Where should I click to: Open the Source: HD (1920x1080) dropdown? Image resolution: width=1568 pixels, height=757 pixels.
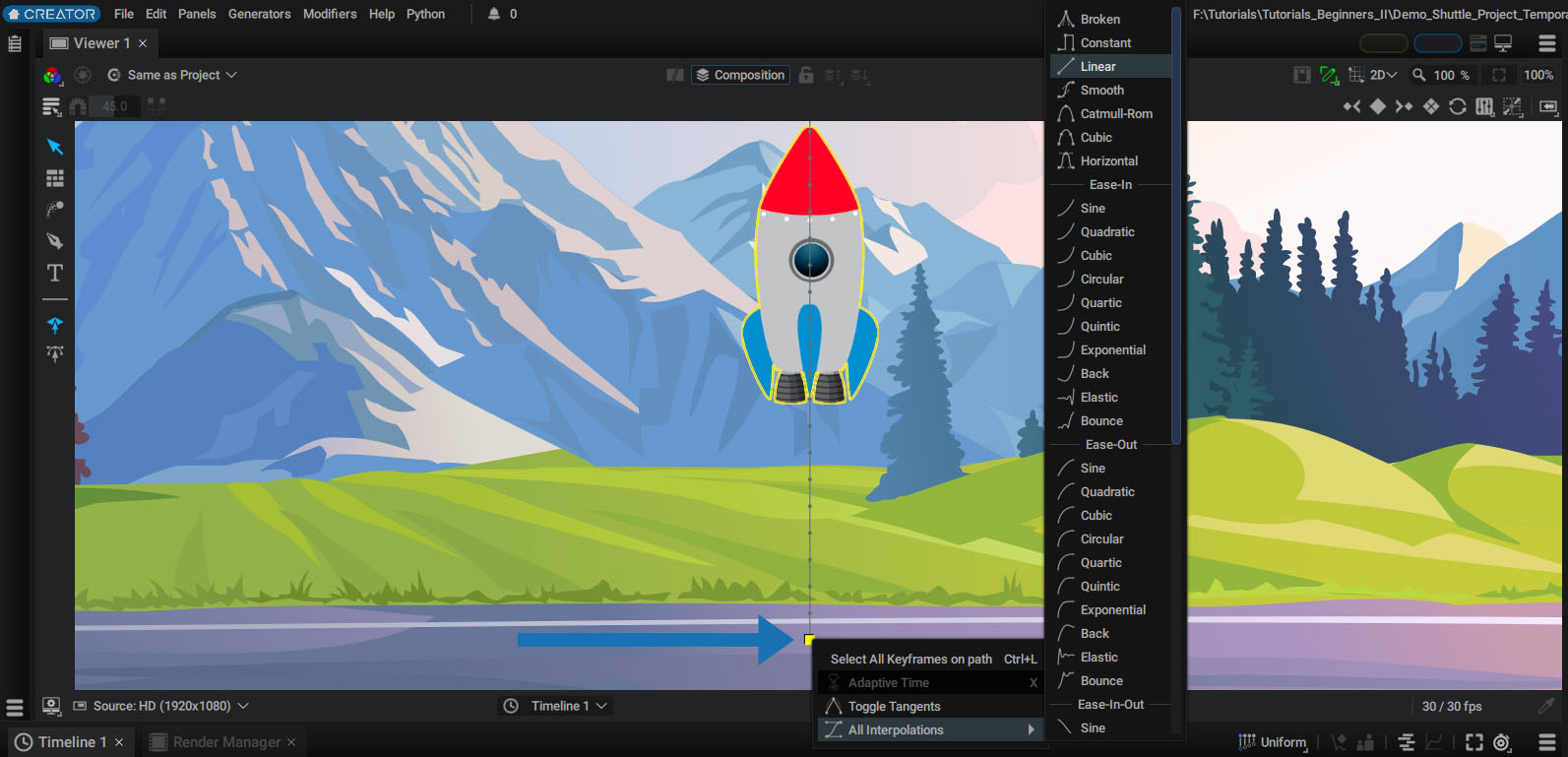(161, 706)
